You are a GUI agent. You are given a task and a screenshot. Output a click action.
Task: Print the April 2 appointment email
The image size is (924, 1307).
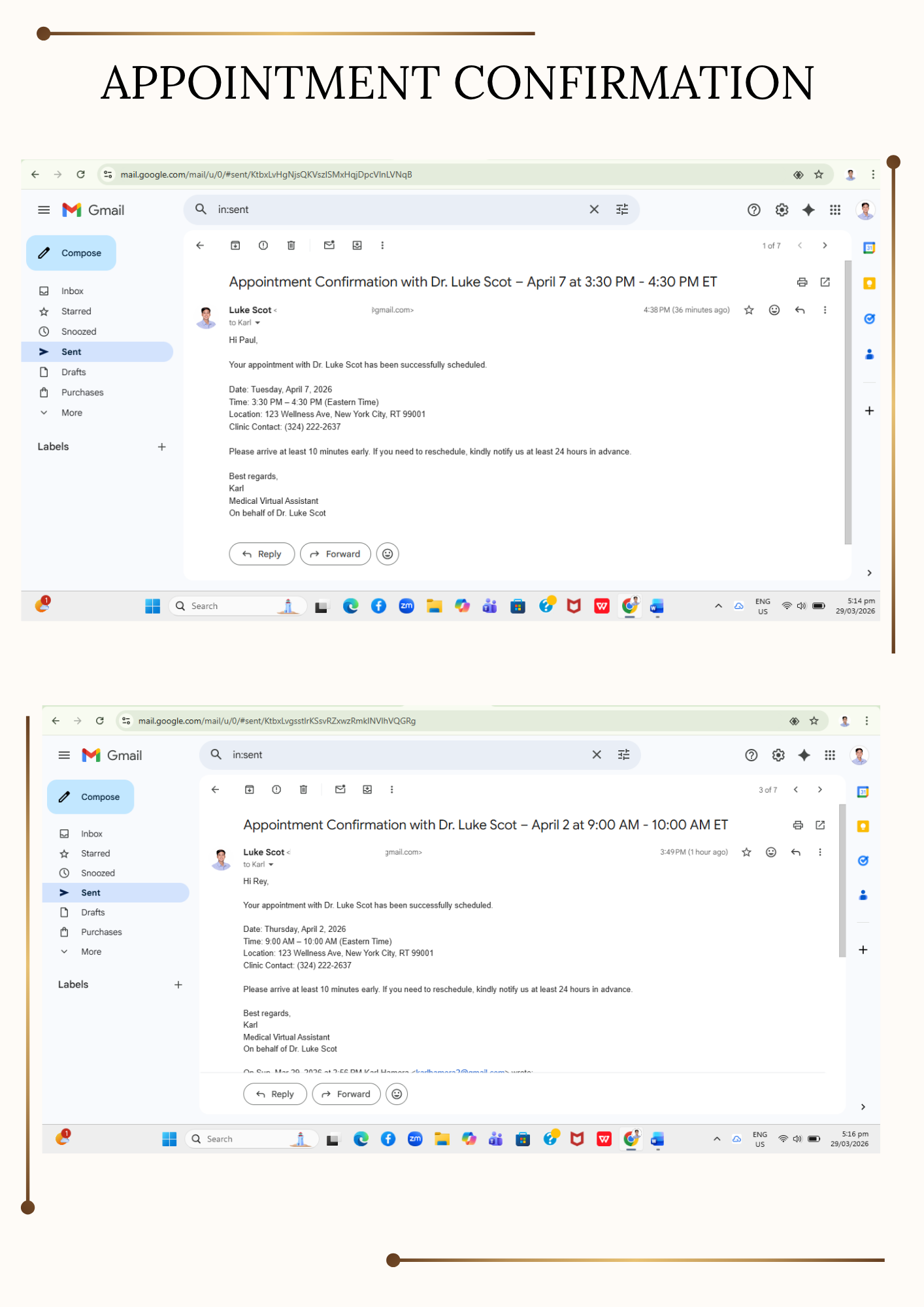click(x=798, y=825)
